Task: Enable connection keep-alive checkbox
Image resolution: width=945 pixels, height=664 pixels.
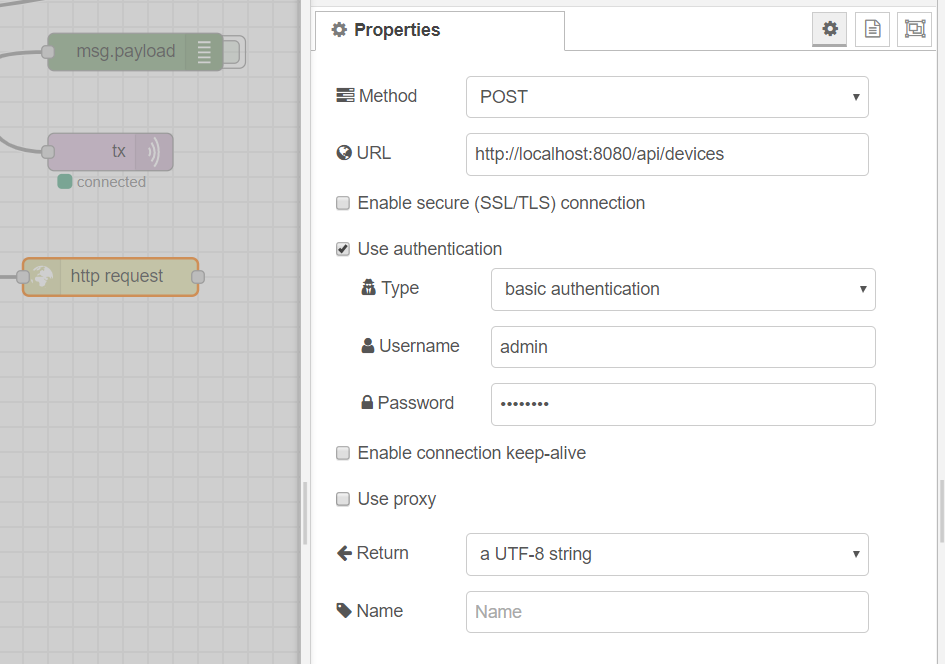Action: (x=343, y=453)
